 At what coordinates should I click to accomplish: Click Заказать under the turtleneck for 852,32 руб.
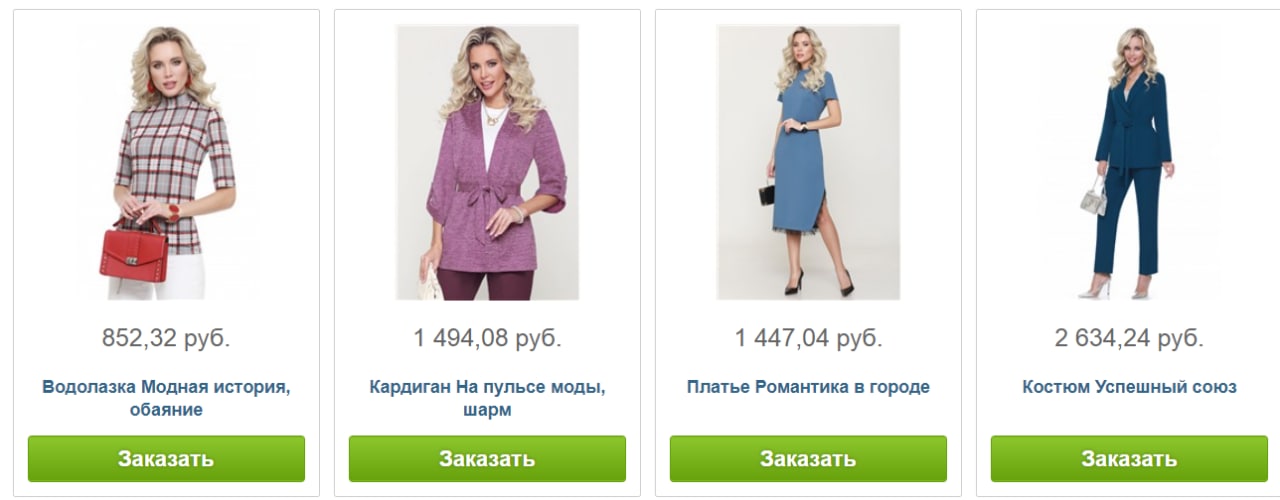[x=166, y=459]
